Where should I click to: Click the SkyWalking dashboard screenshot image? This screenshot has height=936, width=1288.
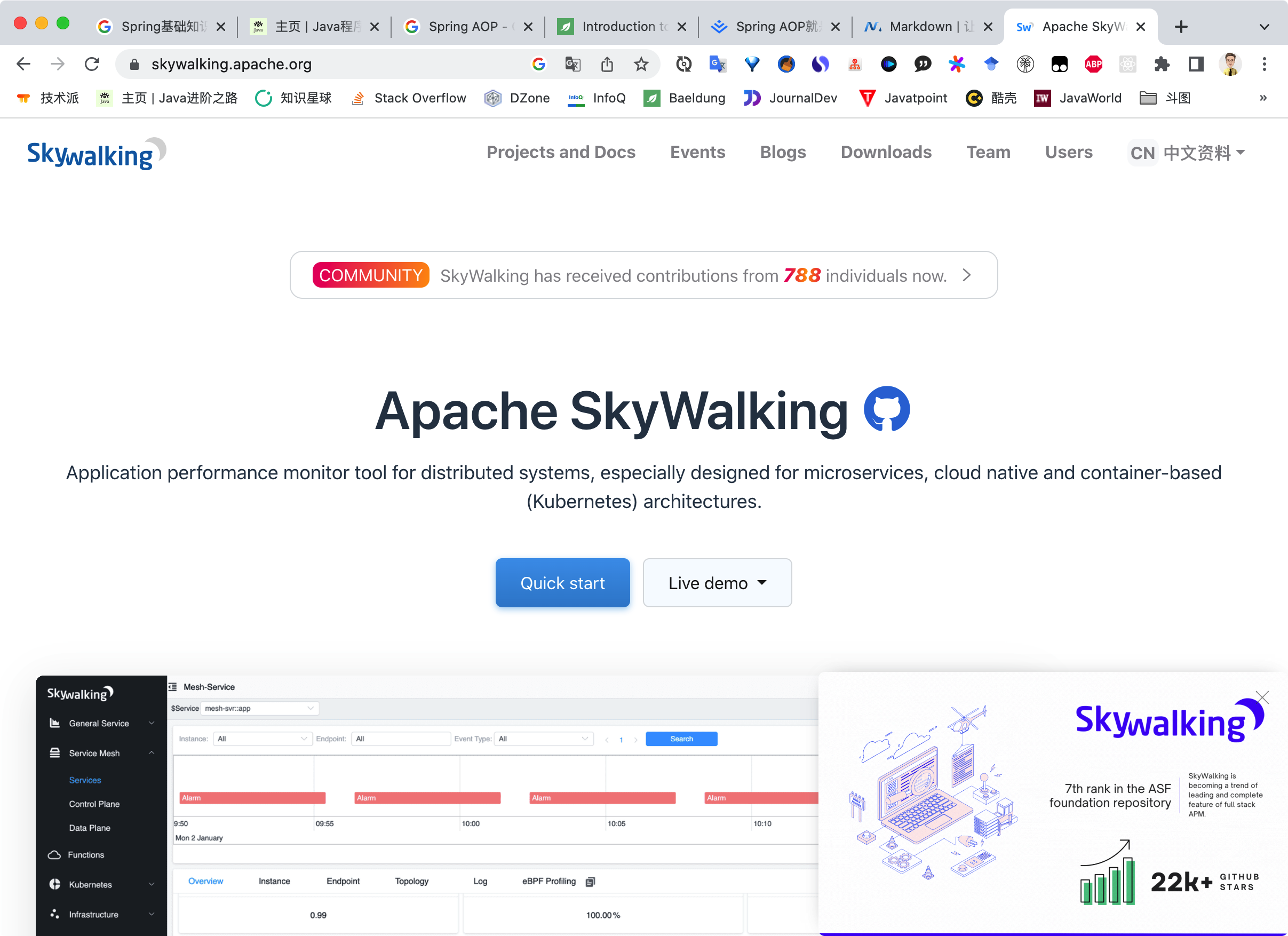pyautogui.click(x=427, y=805)
